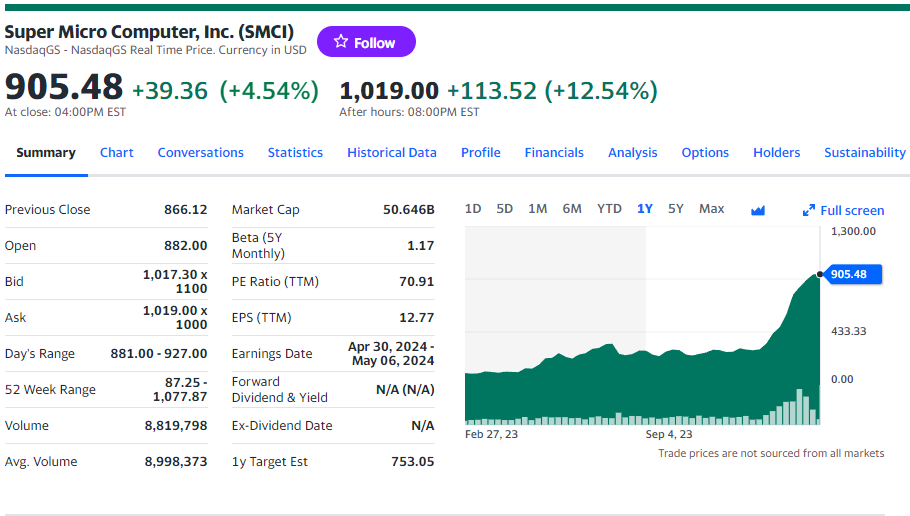Click the 905.48 price label on chart

(x=853, y=275)
